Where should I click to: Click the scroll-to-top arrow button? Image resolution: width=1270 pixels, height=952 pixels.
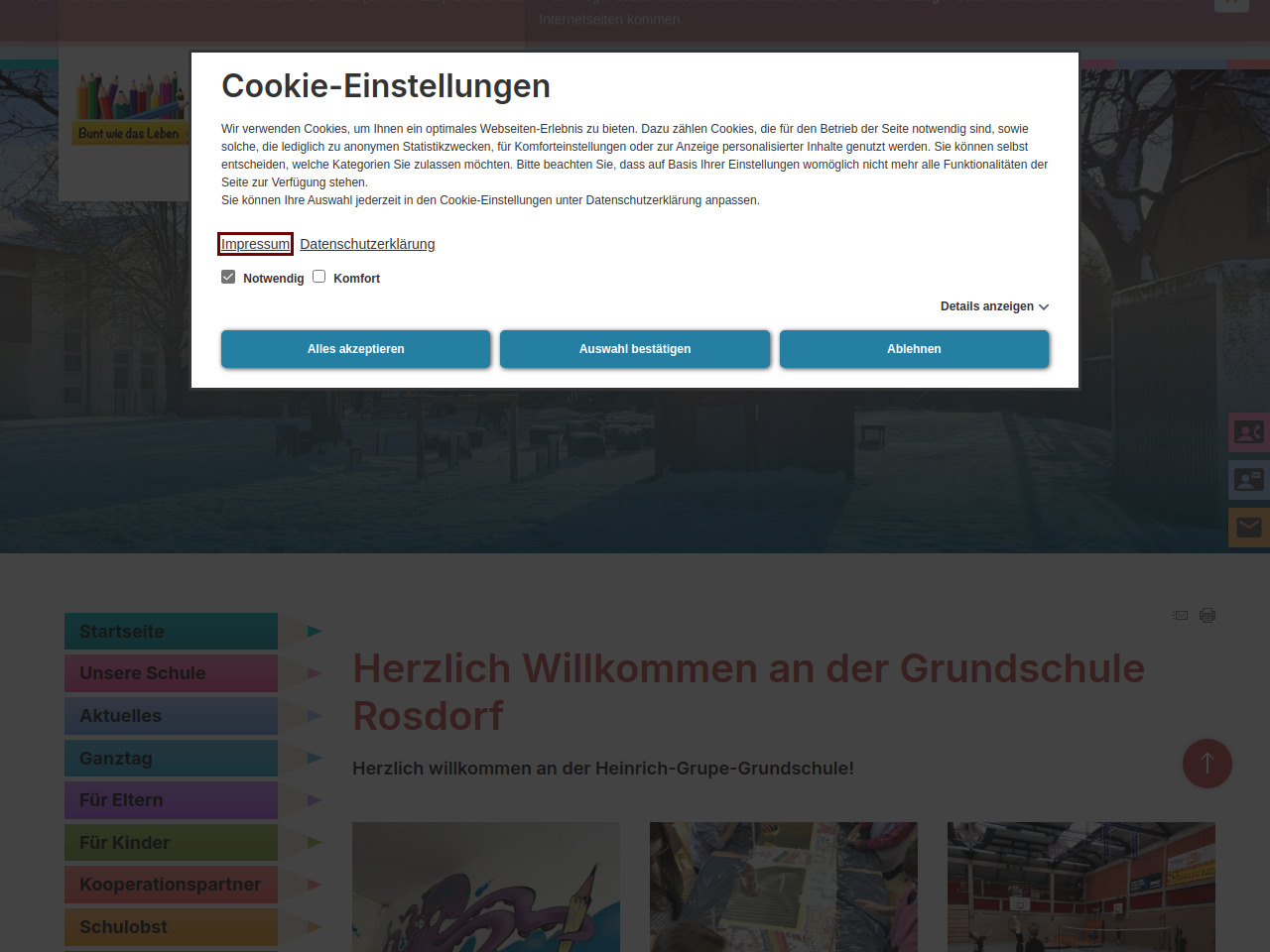pyautogui.click(x=1206, y=764)
